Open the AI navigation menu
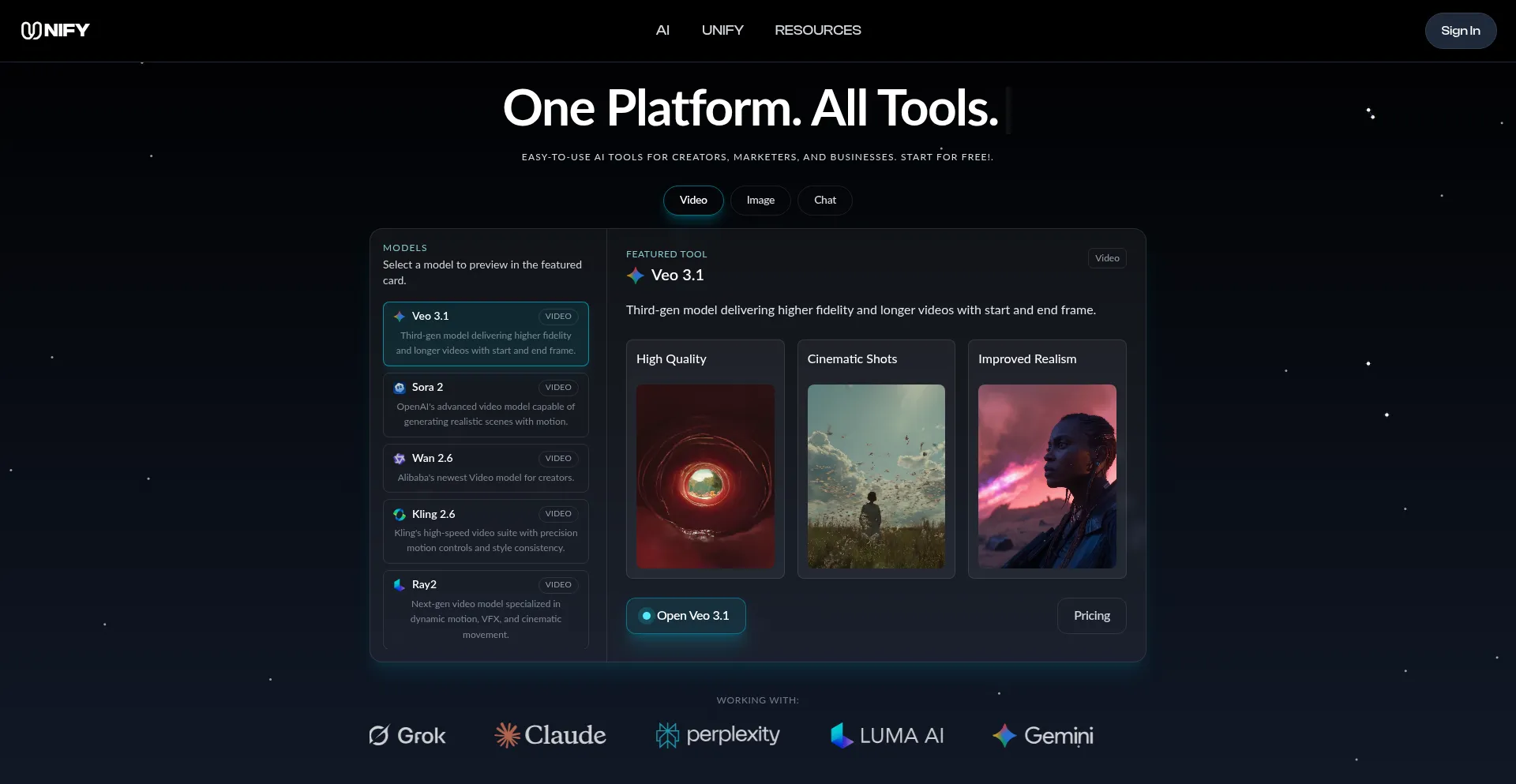 point(662,30)
